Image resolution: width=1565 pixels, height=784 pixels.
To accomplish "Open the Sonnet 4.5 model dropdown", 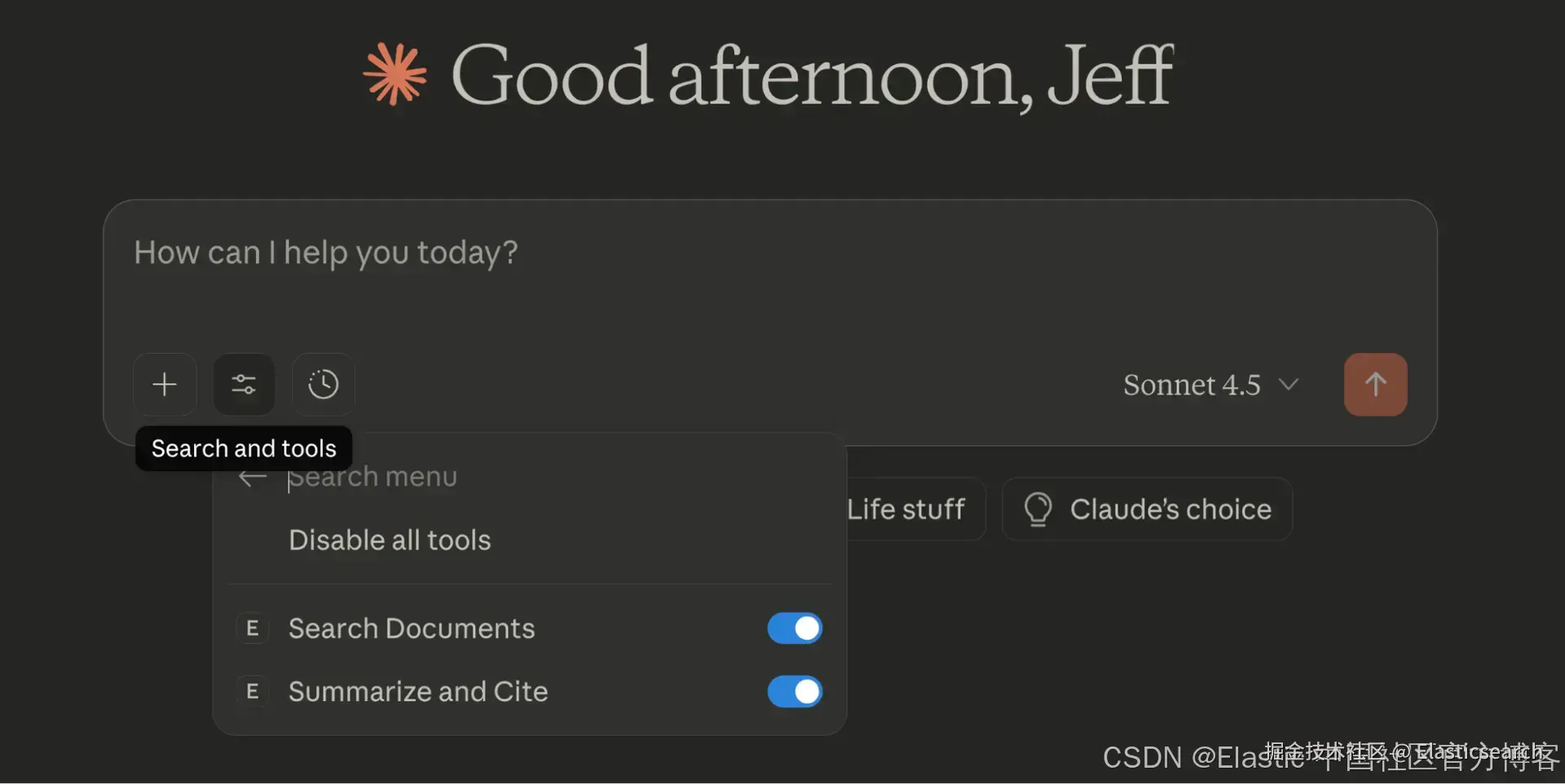I will coord(1191,385).
